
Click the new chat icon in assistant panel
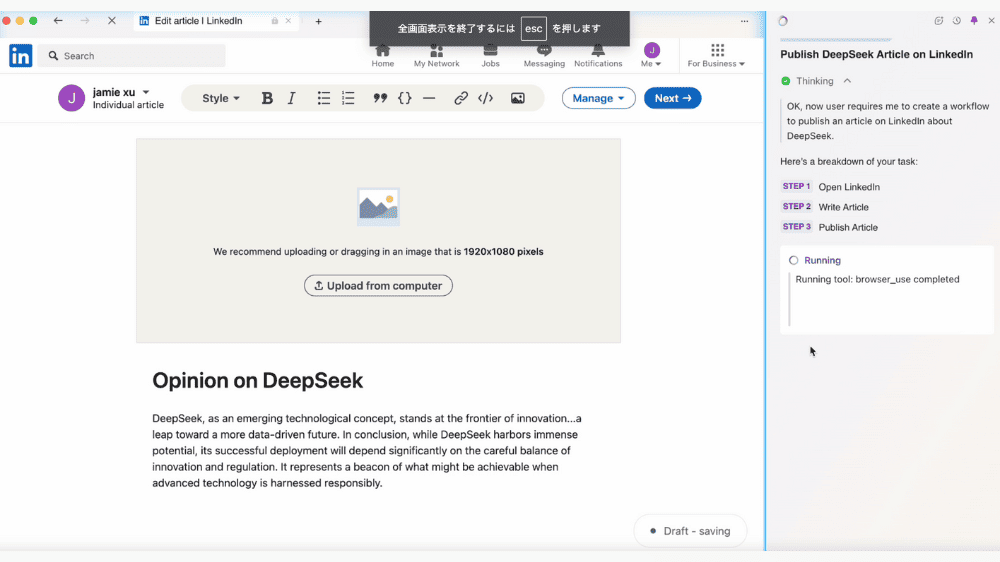coord(939,20)
